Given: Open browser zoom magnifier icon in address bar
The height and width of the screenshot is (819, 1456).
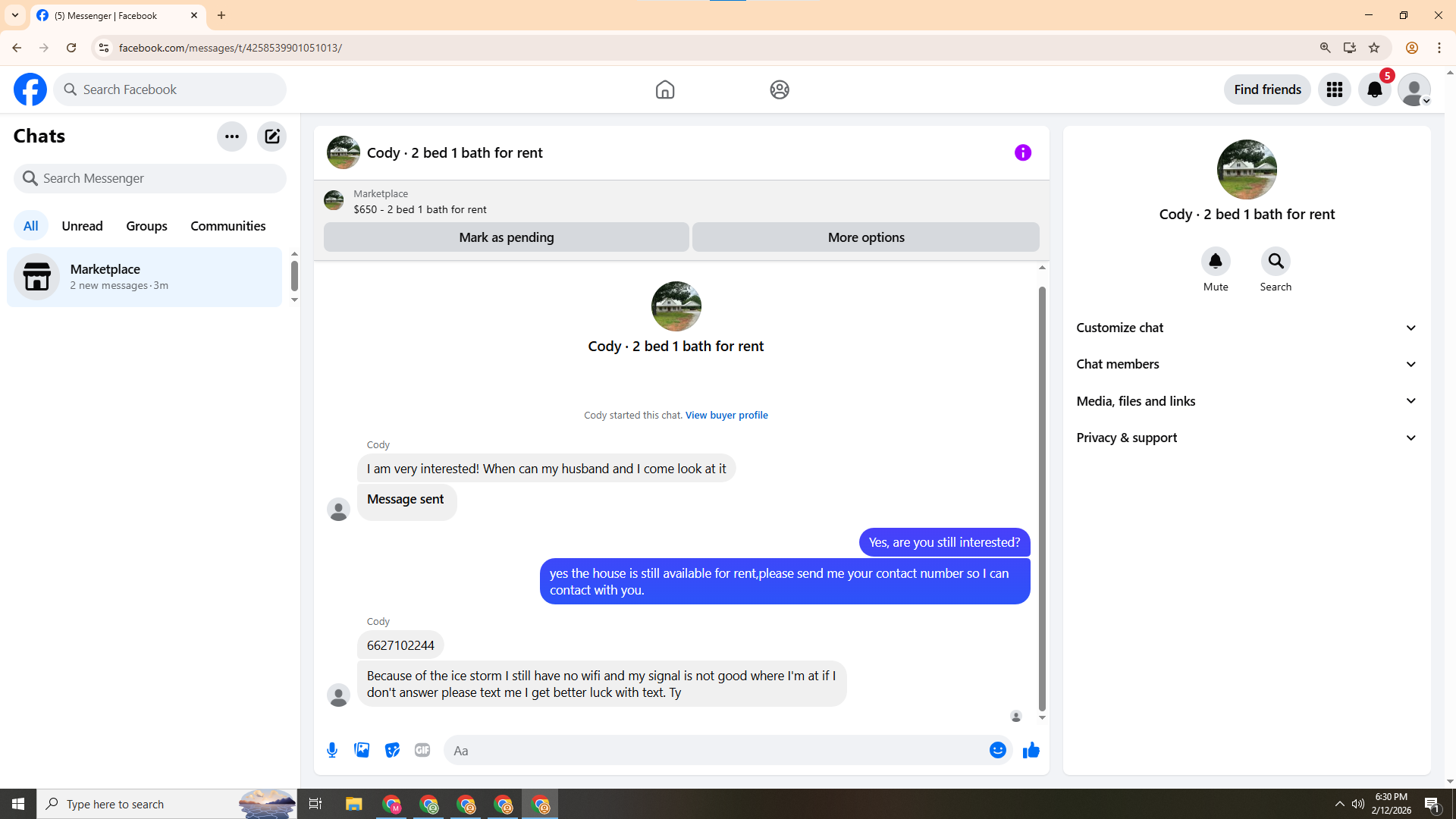Looking at the screenshot, I should point(1326,48).
